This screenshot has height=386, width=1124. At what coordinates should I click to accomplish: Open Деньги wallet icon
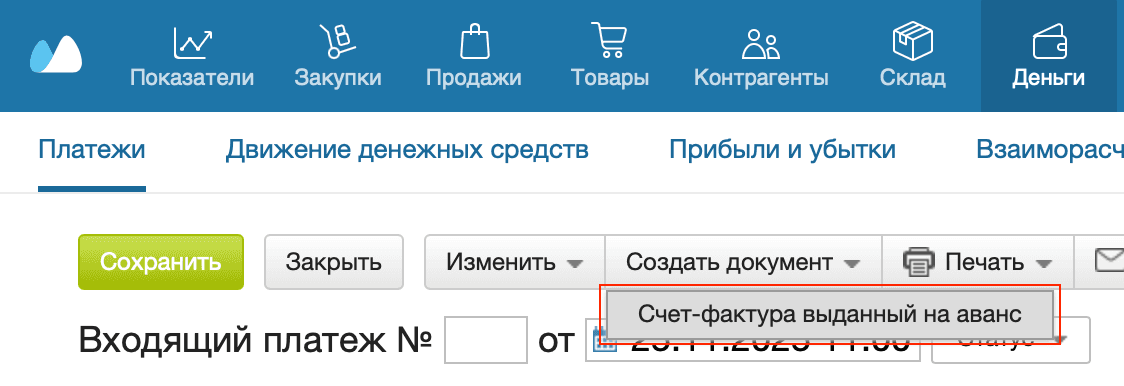1050,43
